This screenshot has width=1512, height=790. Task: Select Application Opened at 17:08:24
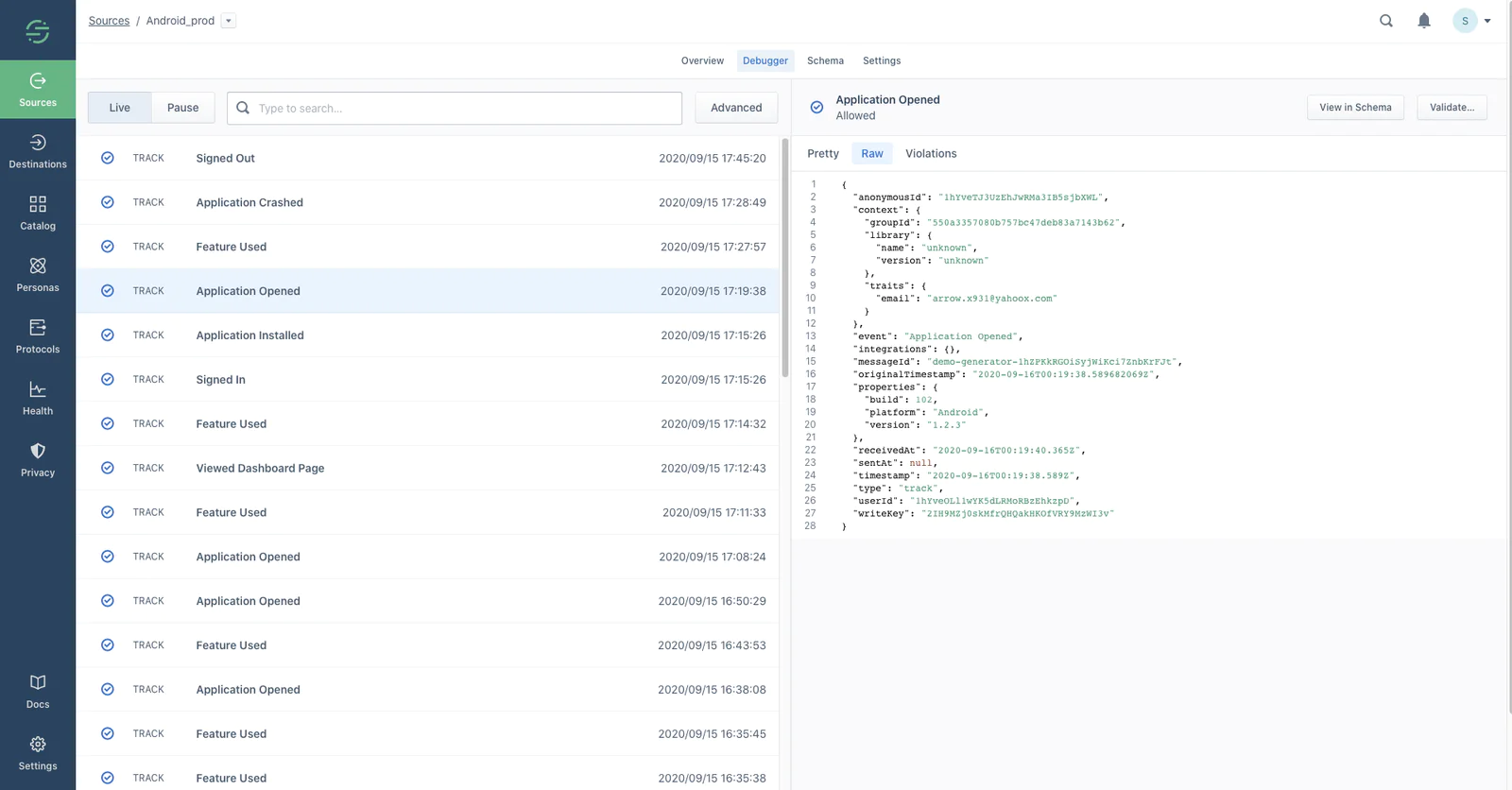point(427,557)
